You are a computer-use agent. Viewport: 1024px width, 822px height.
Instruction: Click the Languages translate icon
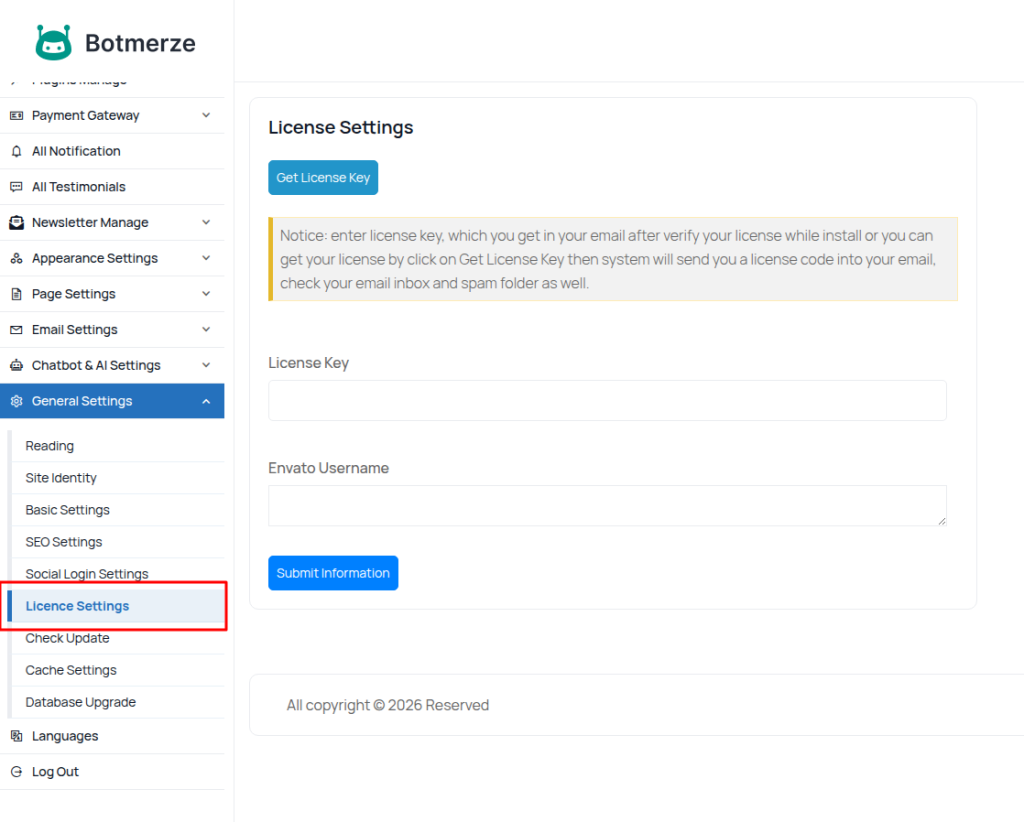pos(16,736)
